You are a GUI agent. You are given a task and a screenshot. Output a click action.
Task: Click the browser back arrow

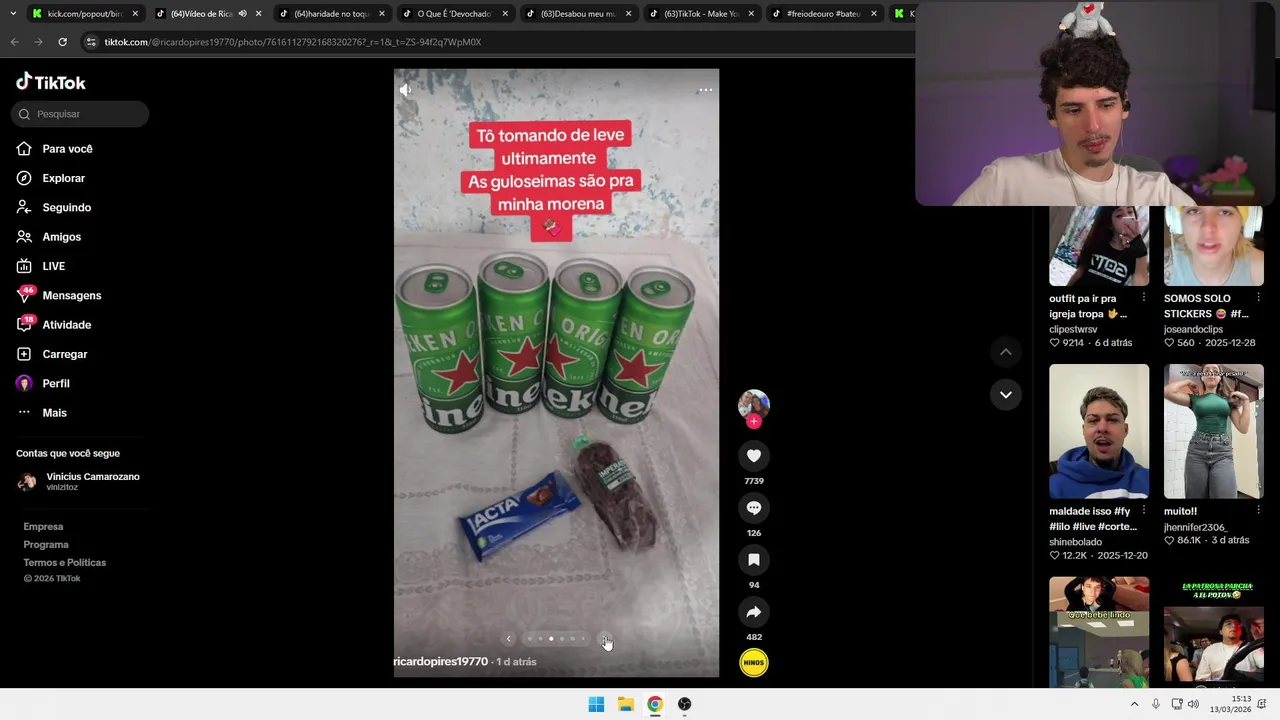coord(14,42)
